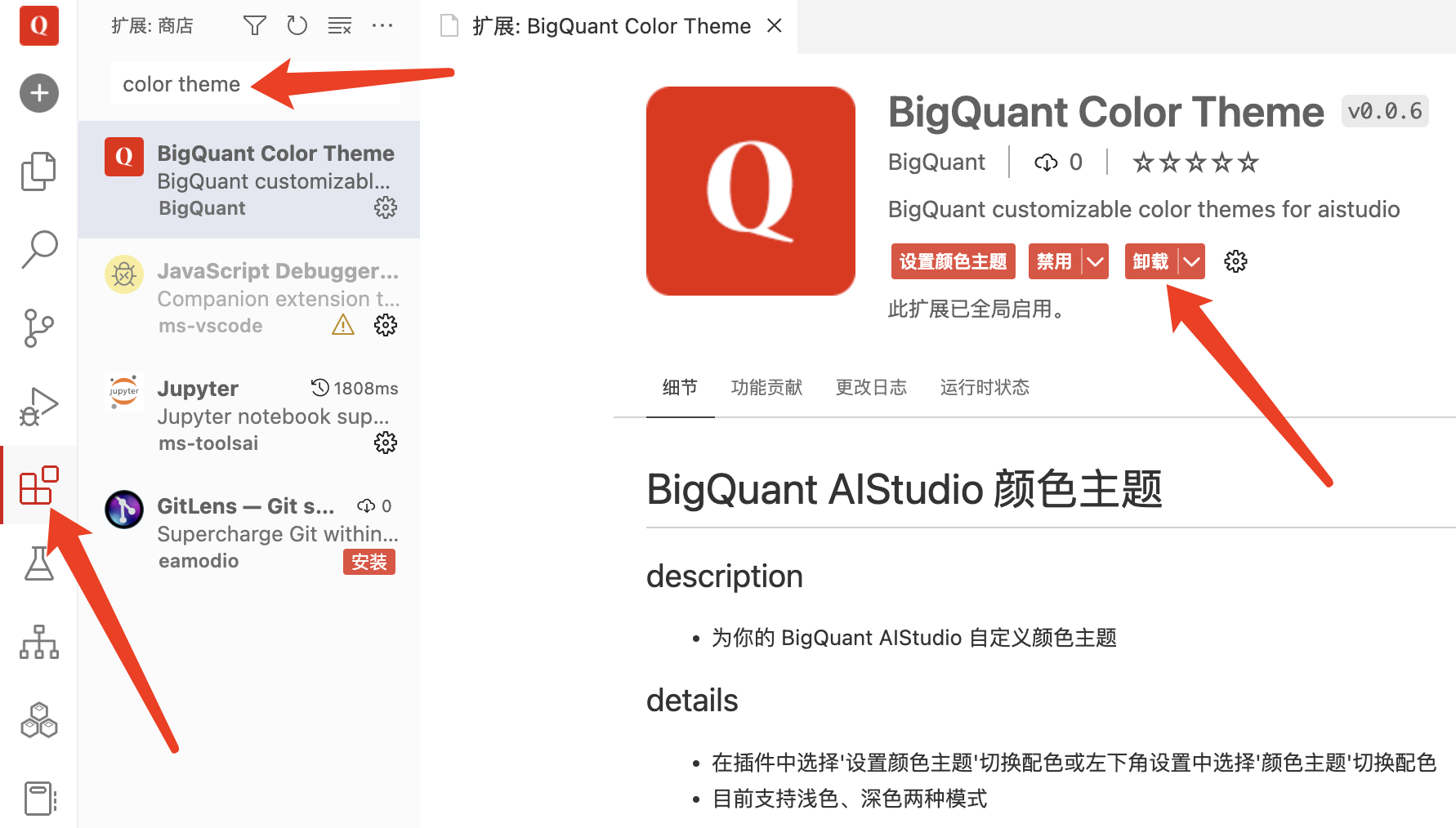
Task: Open manage gear for BigQuant Color Theme item
Action: click(x=386, y=207)
